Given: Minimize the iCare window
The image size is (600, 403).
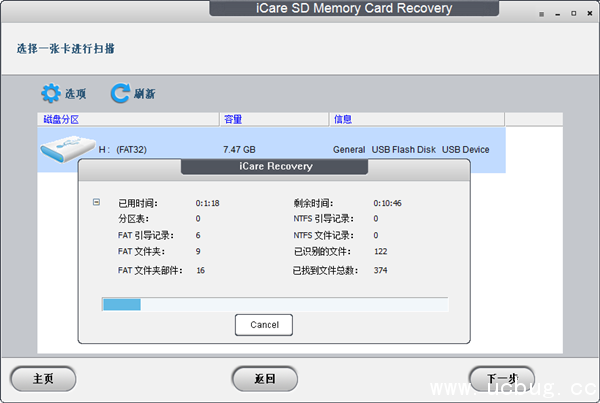Looking at the screenshot, I should (558, 14).
